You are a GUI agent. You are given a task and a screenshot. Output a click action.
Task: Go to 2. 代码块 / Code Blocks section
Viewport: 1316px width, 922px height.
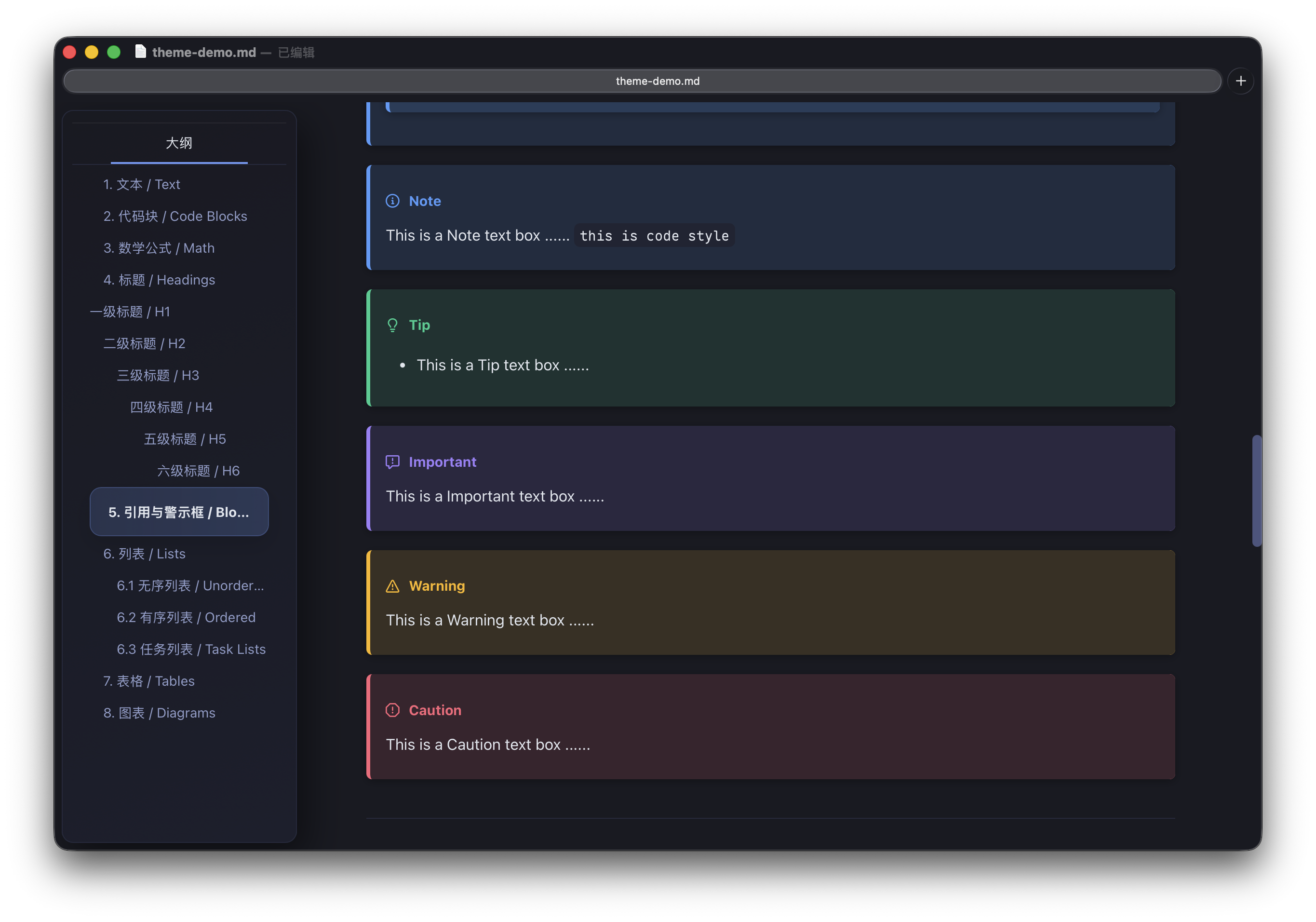(175, 216)
